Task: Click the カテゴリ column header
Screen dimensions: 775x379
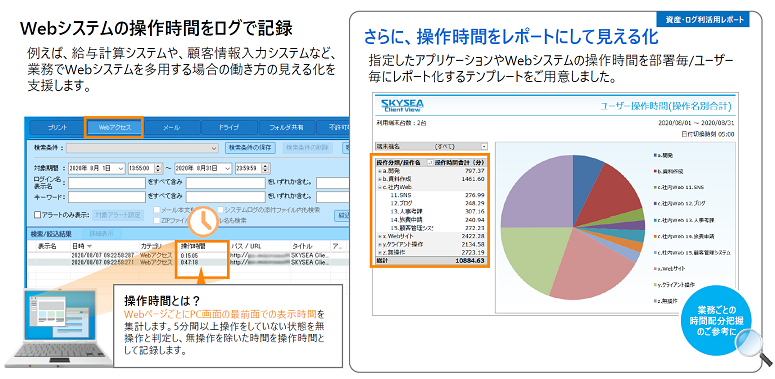Action: pos(150,246)
